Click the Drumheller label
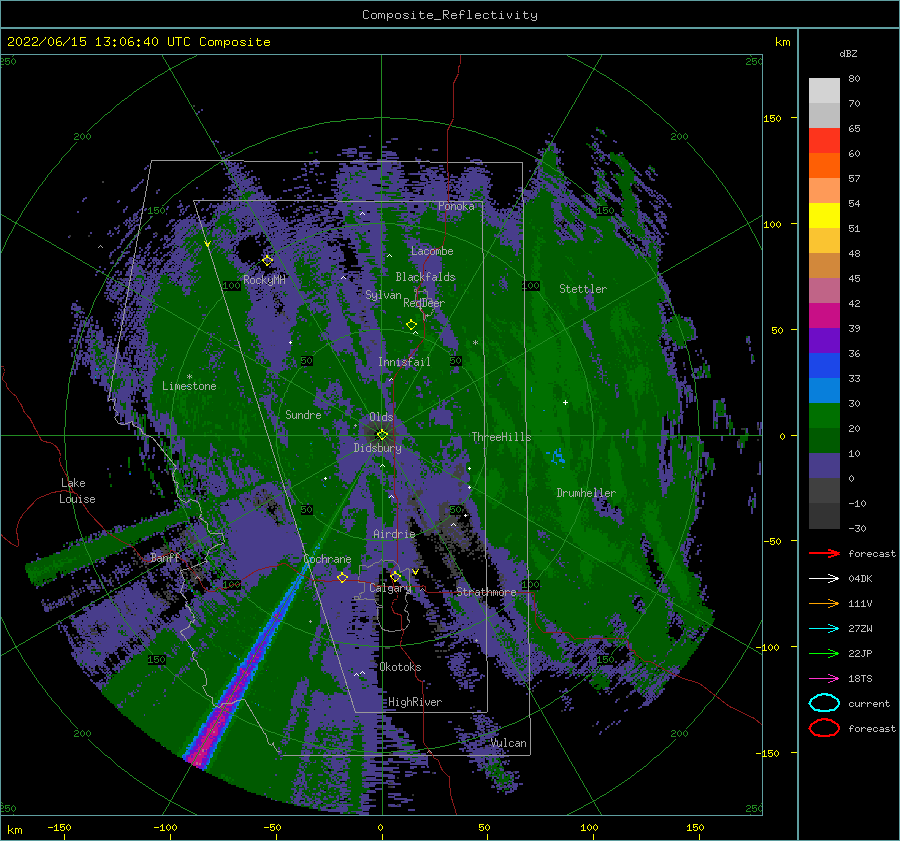 point(586,493)
